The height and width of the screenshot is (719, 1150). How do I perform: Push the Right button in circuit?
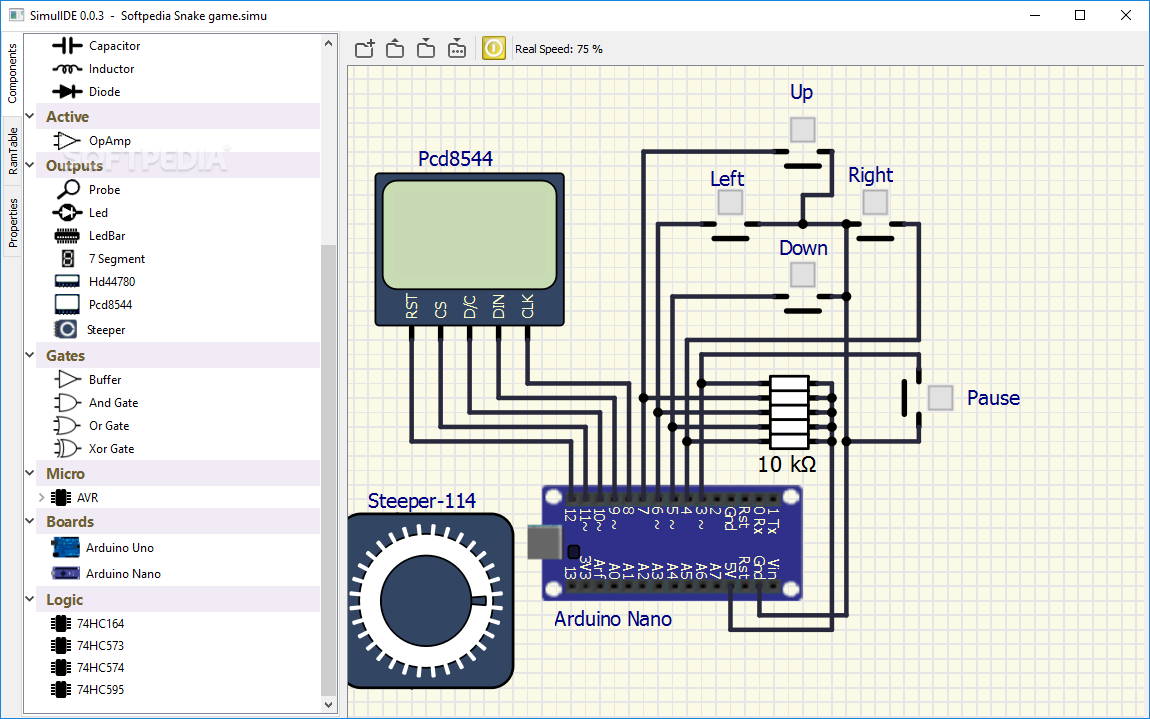point(875,202)
